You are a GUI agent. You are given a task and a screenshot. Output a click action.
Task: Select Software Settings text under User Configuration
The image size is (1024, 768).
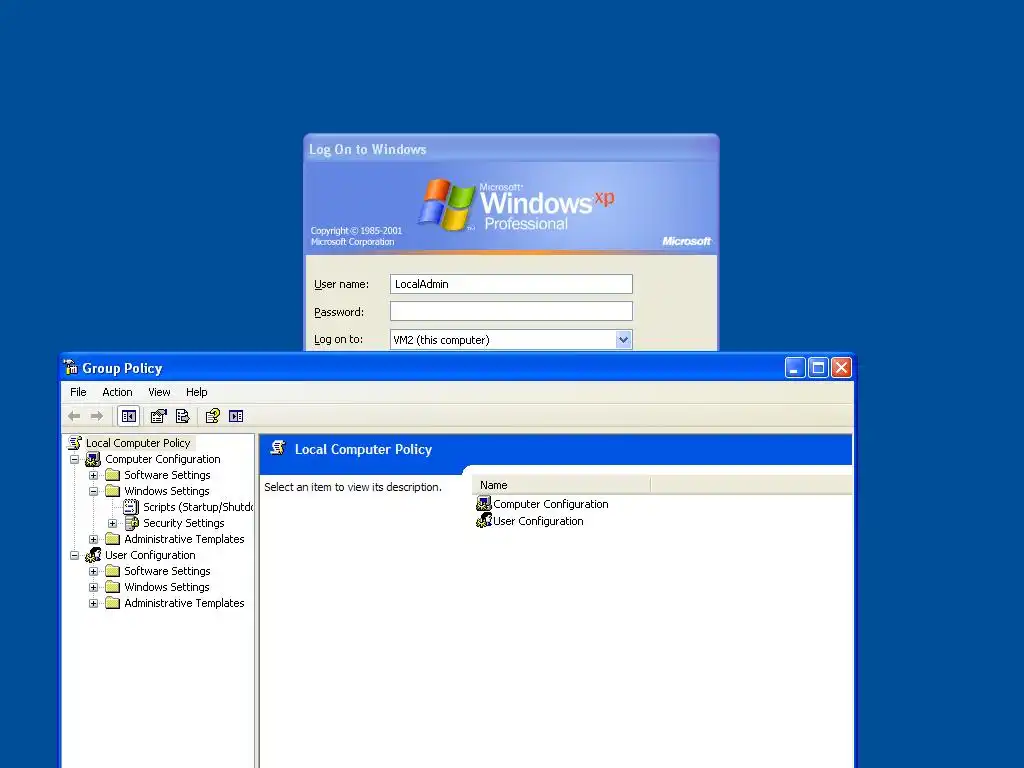(x=167, y=571)
